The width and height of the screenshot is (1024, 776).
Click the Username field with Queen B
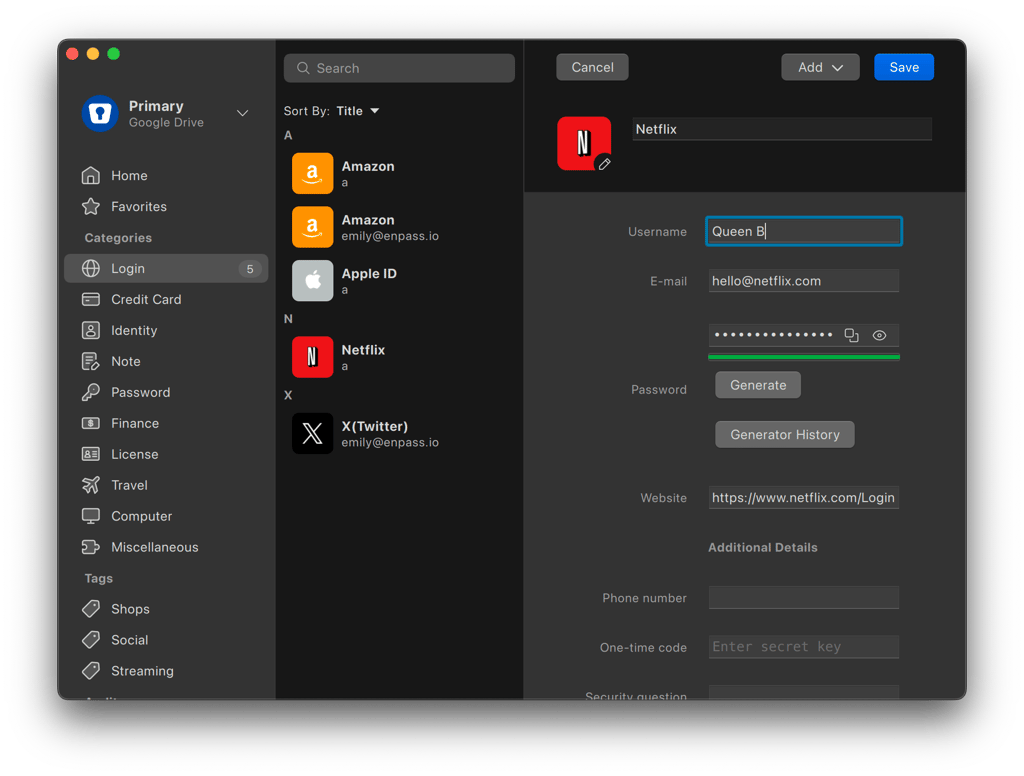click(804, 231)
